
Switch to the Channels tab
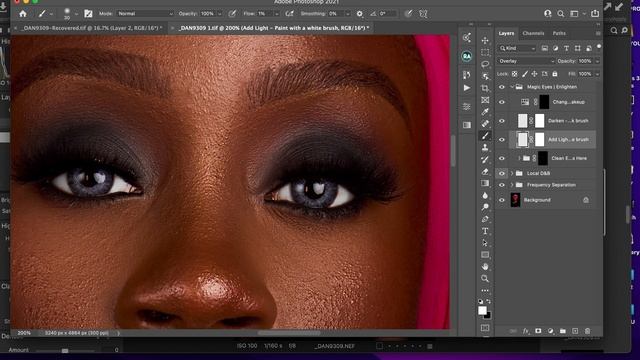point(533,33)
